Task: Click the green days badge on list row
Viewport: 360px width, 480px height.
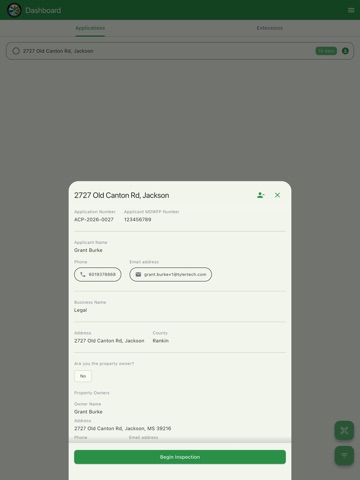Action: pyautogui.click(x=326, y=51)
